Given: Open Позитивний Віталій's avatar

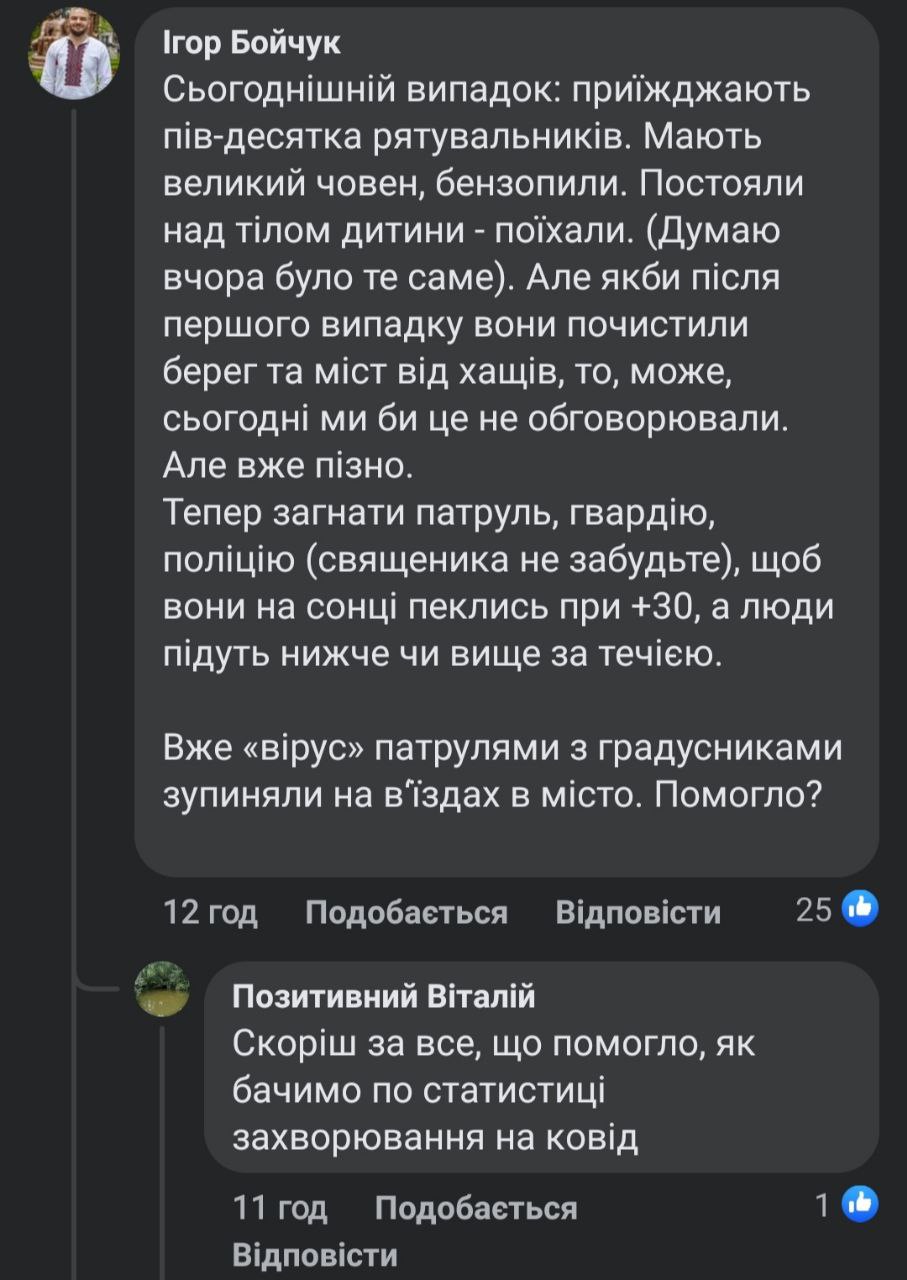Looking at the screenshot, I should click(x=162, y=989).
